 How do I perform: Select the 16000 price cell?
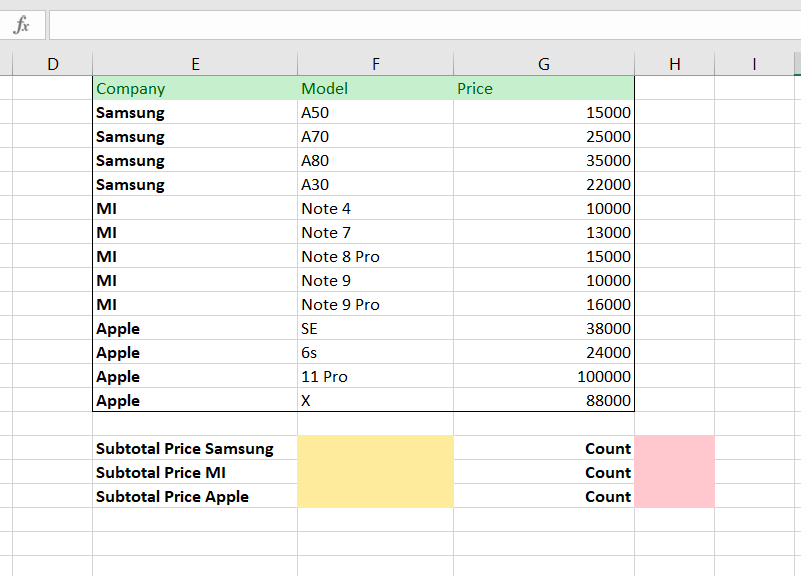click(x=544, y=304)
